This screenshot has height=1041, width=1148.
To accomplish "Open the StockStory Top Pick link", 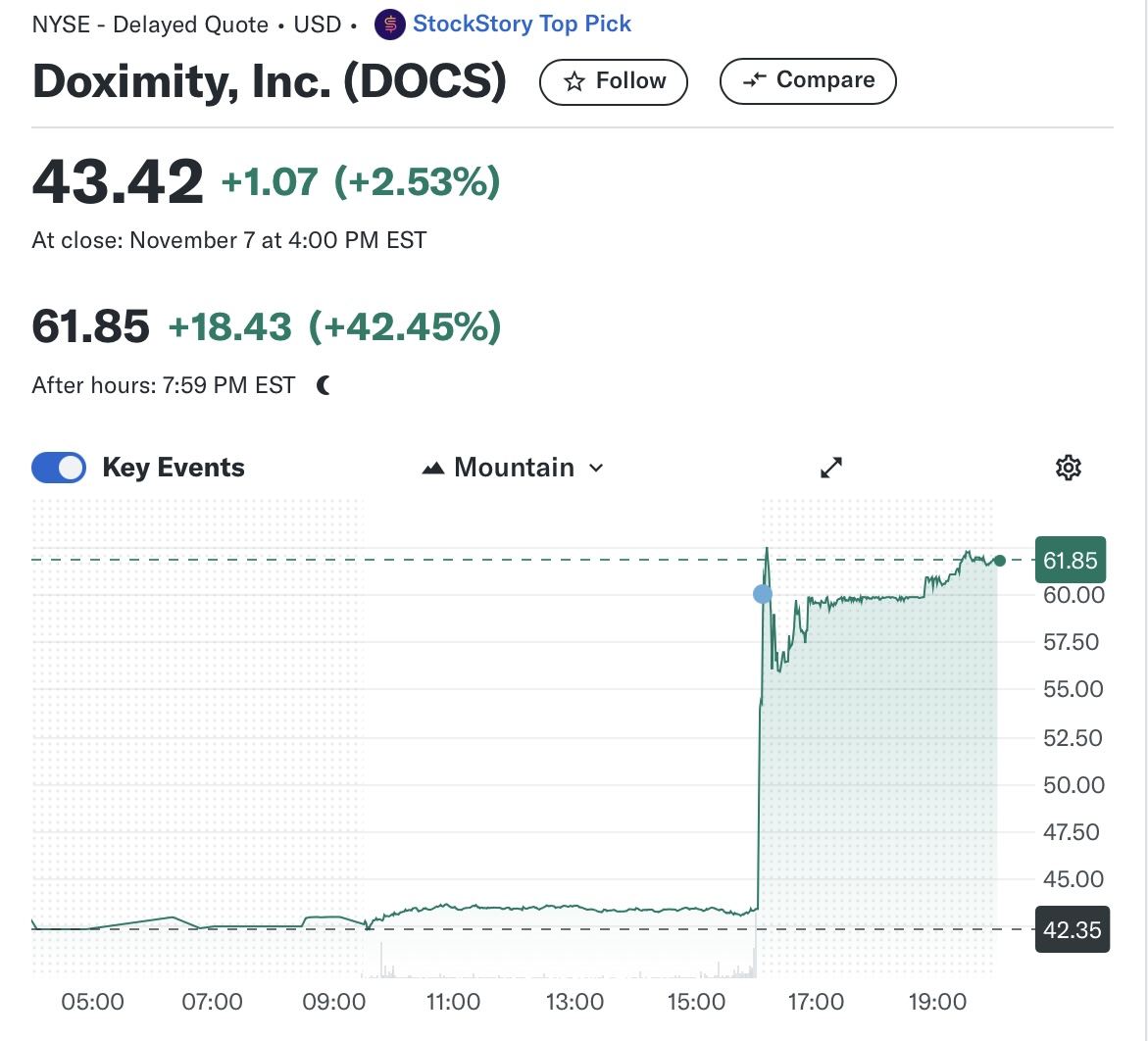I will click(x=522, y=25).
